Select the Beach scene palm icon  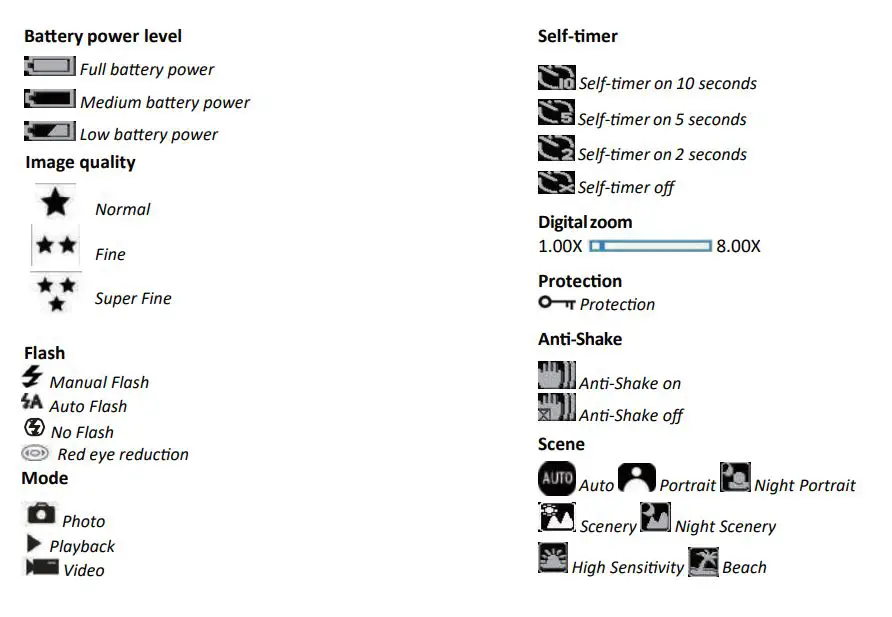tap(704, 562)
